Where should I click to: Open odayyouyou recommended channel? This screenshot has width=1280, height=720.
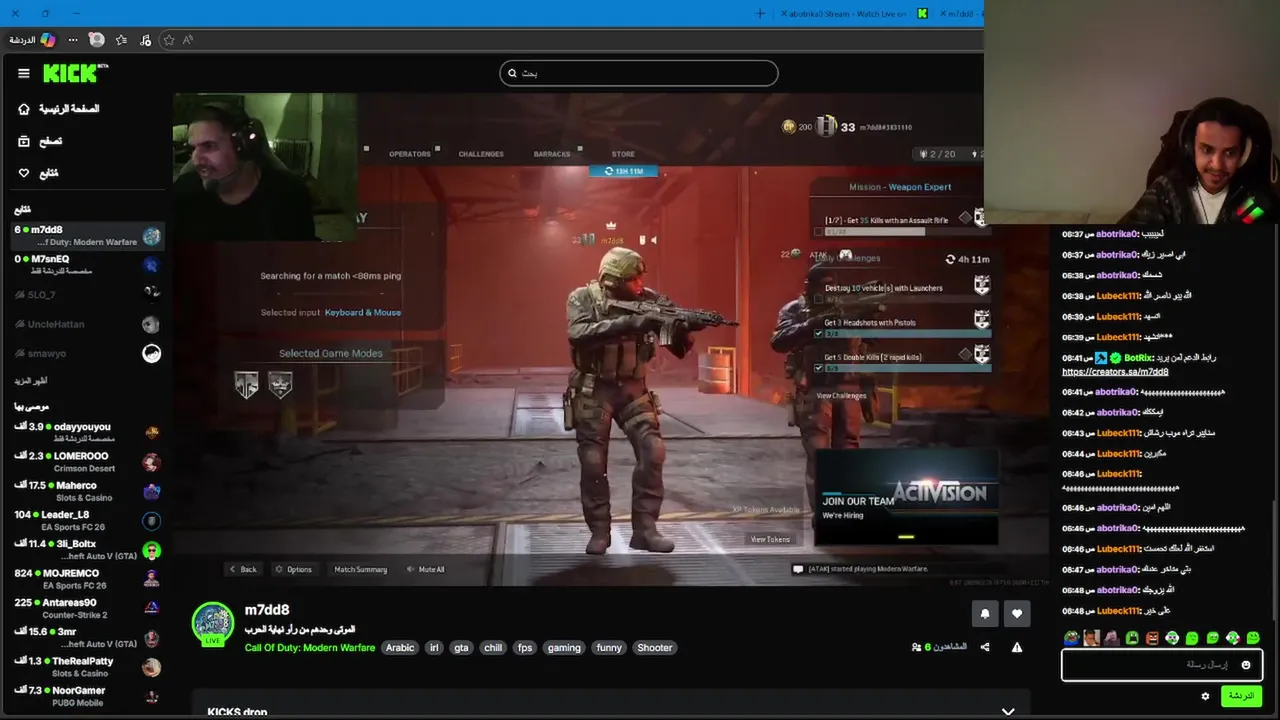(x=87, y=432)
